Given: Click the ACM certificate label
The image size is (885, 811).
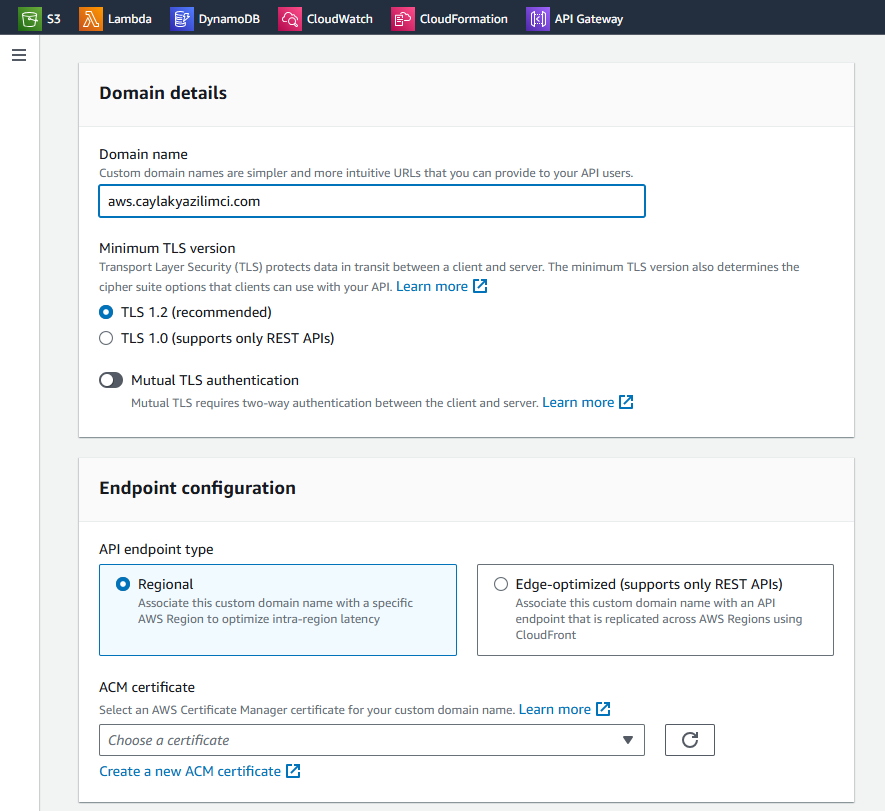Looking at the screenshot, I should coord(147,687).
